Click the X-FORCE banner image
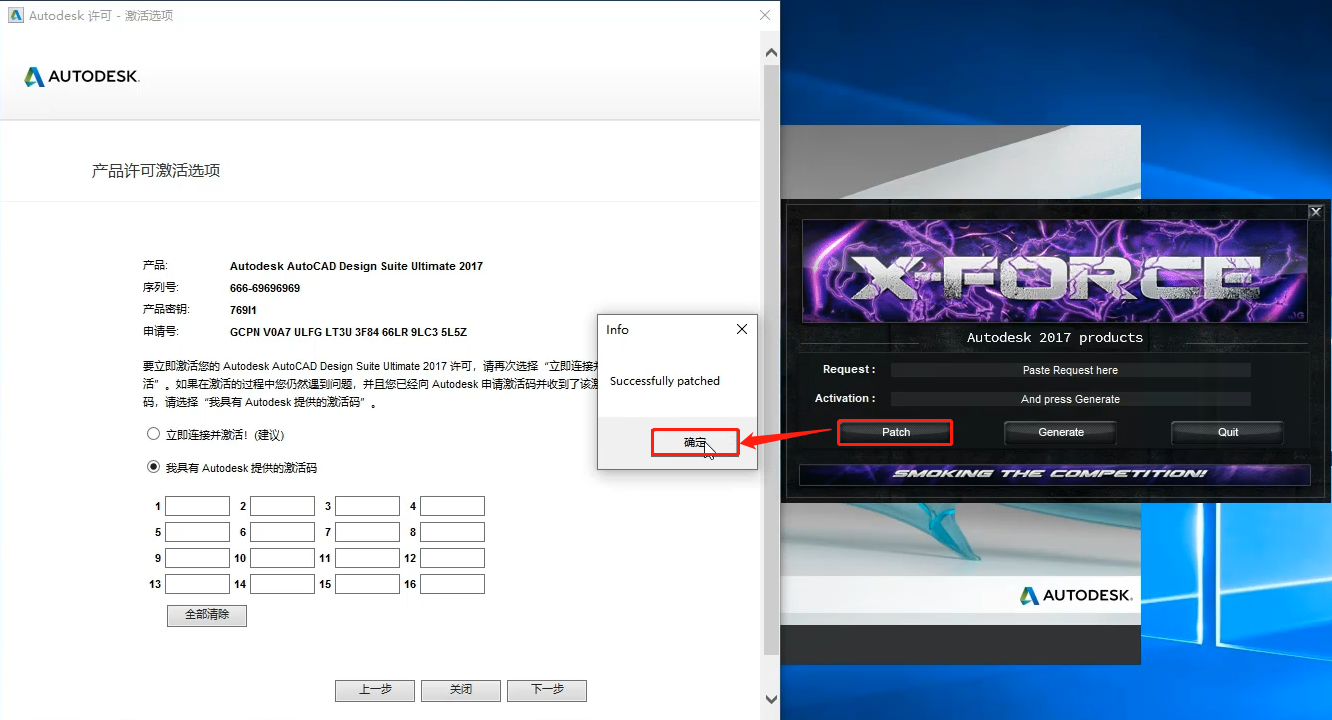1332x720 pixels. (1055, 270)
